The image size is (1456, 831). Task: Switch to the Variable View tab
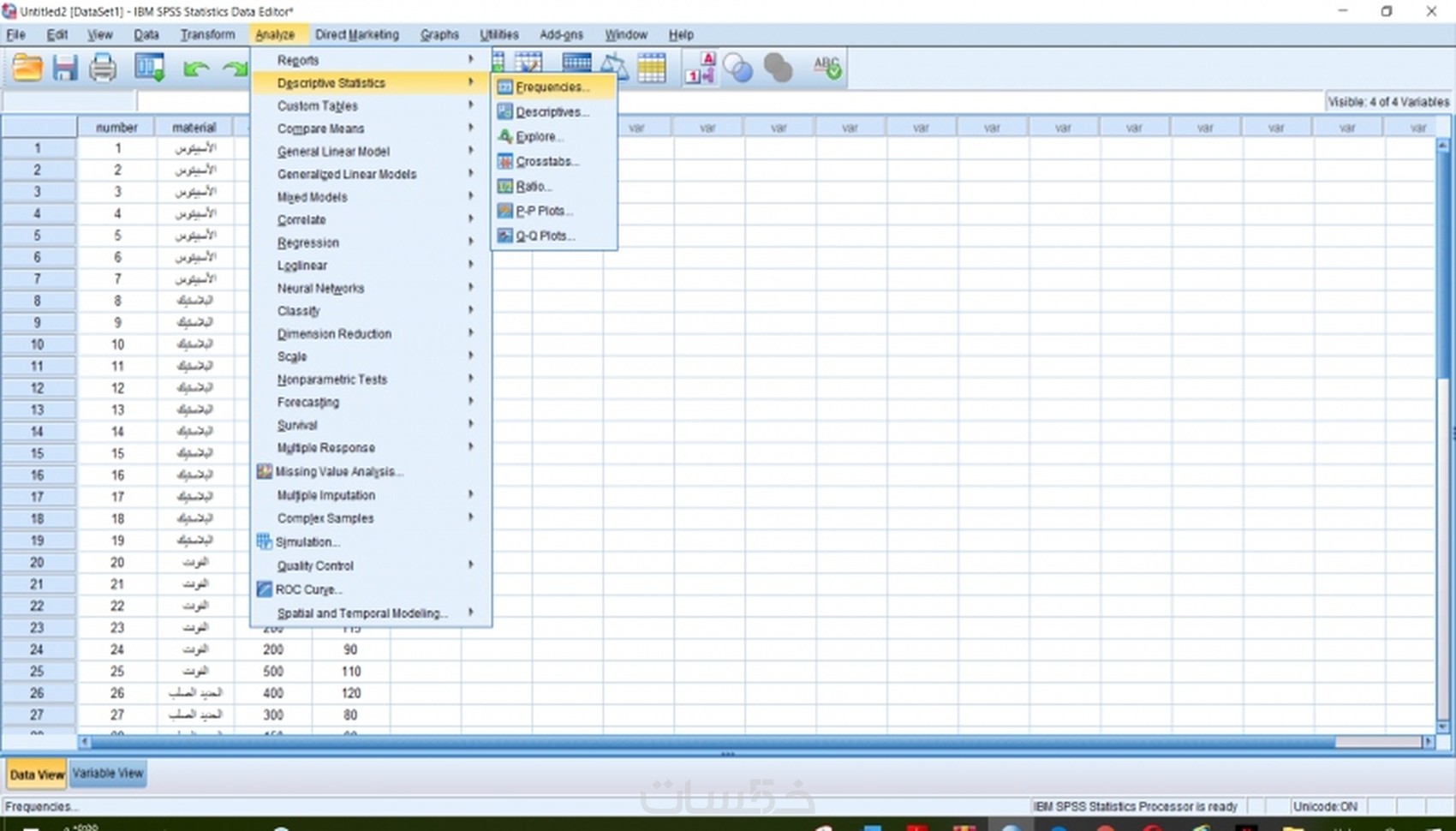pyautogui.click(x=108, y=774)
